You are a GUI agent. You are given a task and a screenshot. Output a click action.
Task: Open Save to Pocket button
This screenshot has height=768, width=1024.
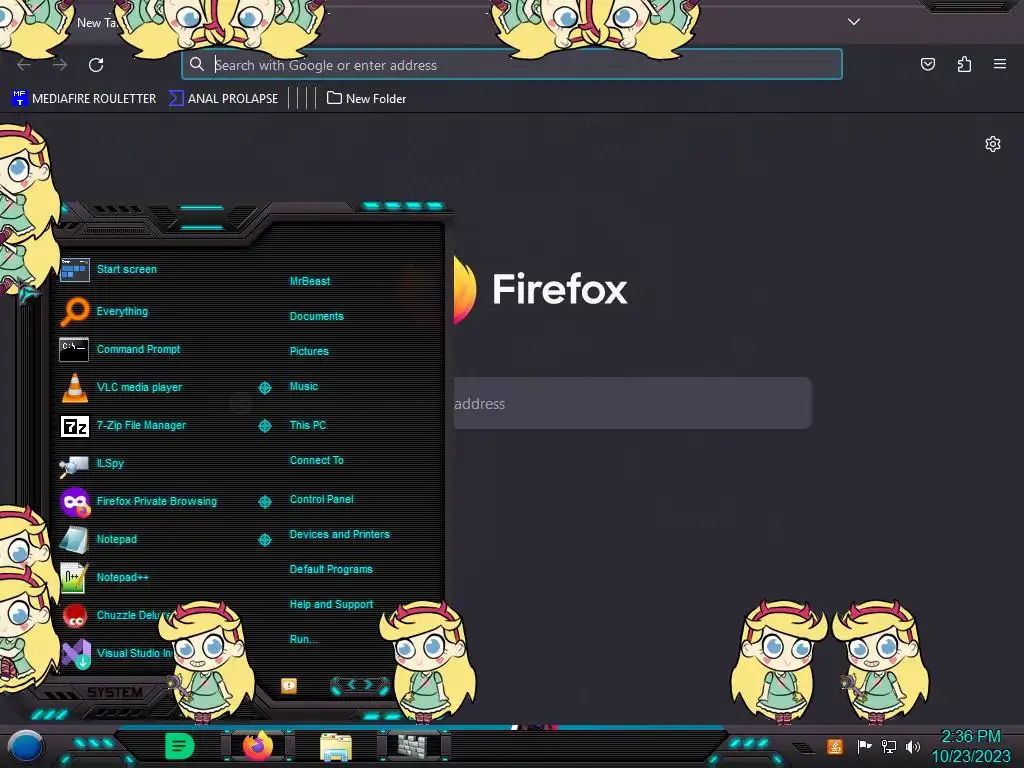pos(927,64)
